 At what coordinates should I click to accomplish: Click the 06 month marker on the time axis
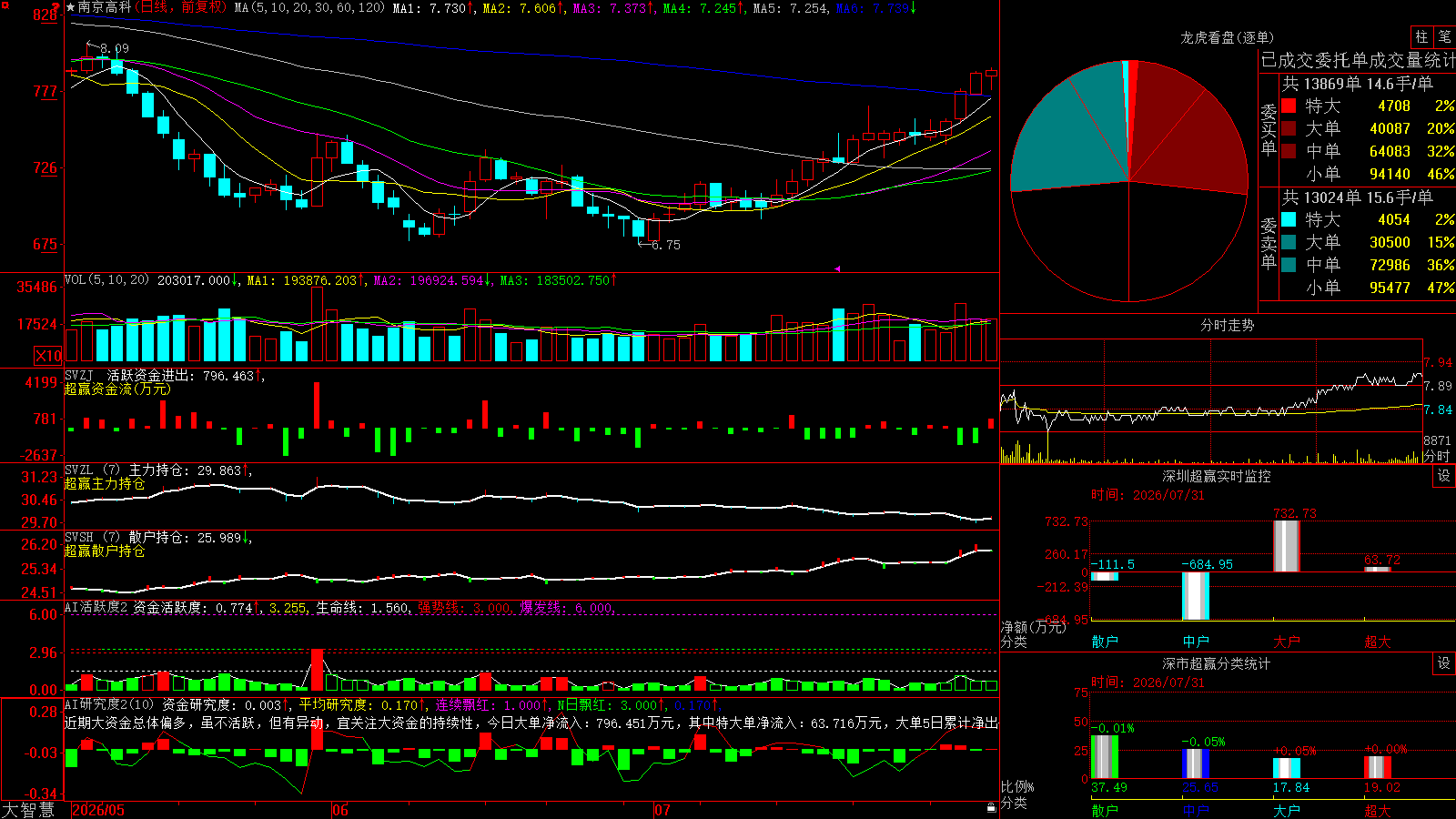[x=340, y=810]
